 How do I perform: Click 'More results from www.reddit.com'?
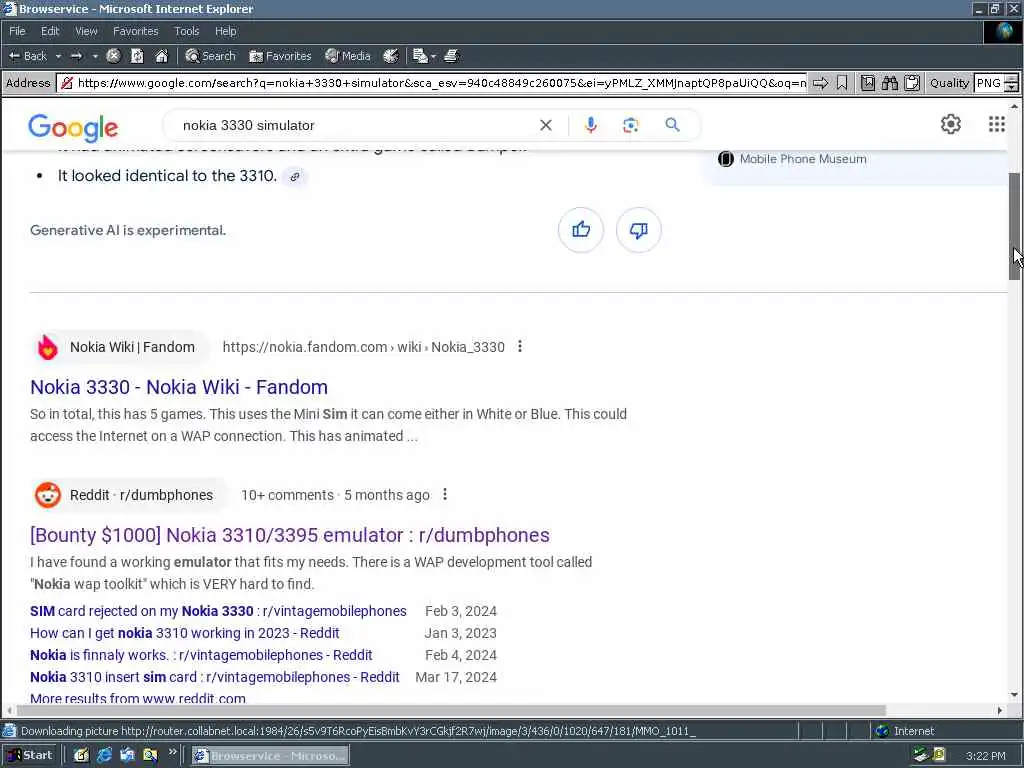pos(138,698)
